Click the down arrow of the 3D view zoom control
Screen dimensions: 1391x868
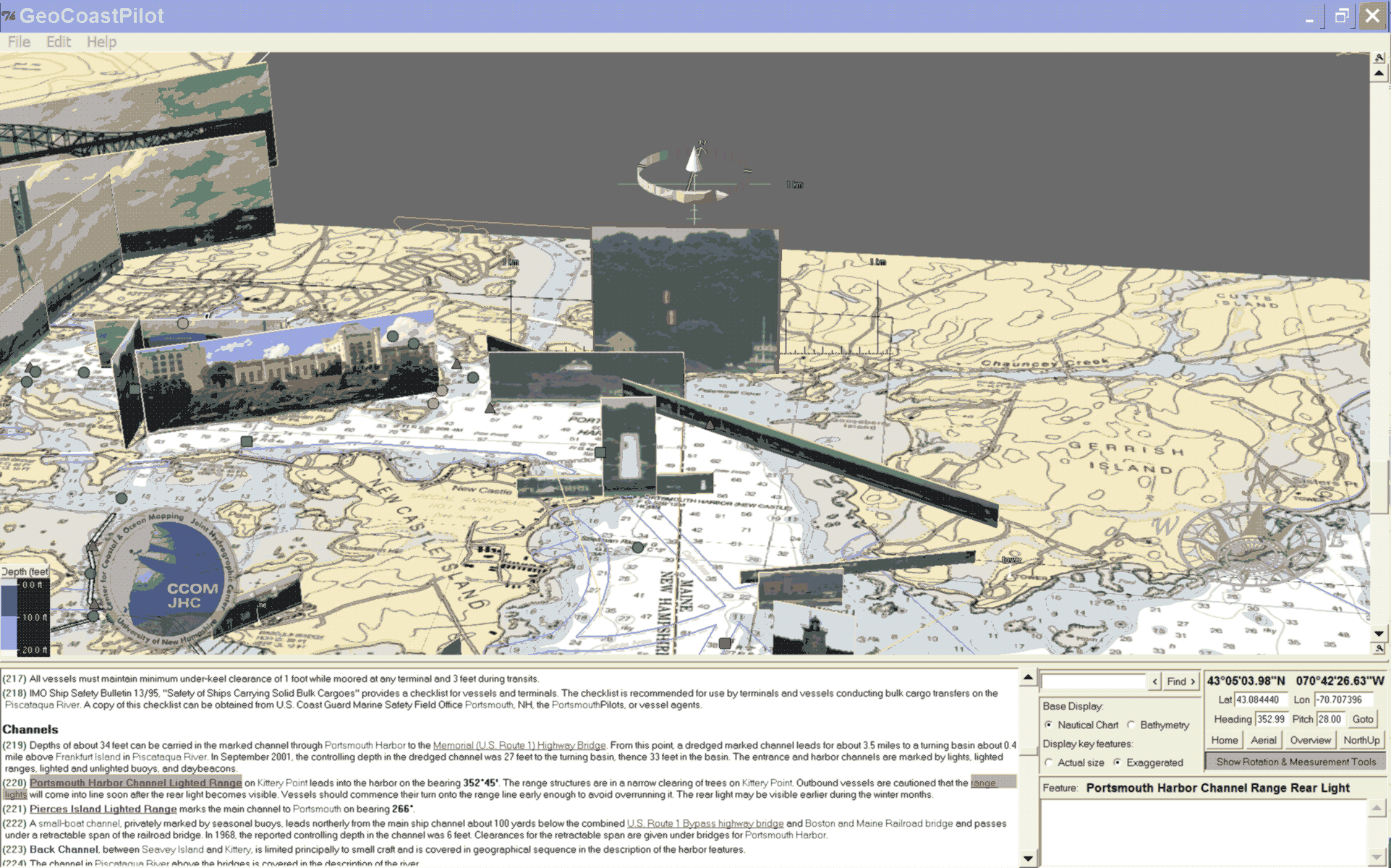1379,634
